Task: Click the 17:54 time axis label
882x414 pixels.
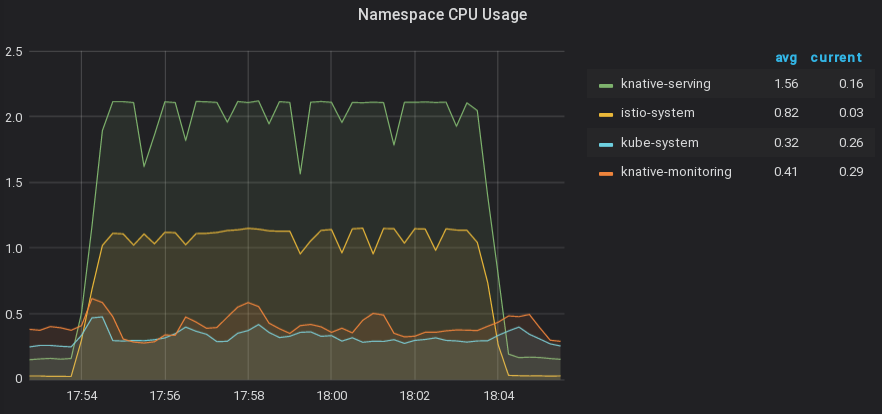Action: click(81, 396)
